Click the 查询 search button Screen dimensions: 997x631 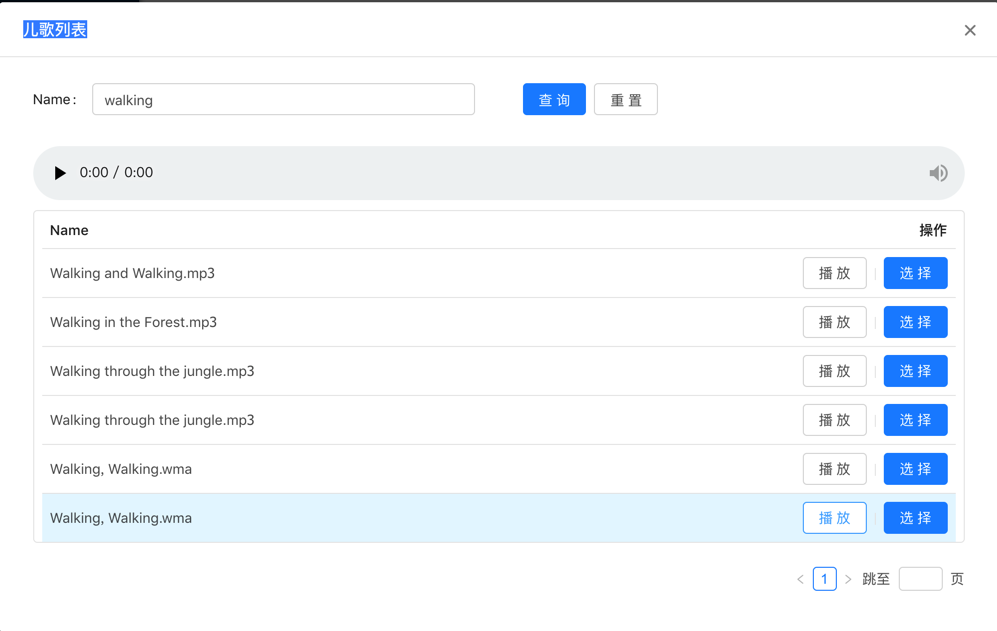click(554, 100)
